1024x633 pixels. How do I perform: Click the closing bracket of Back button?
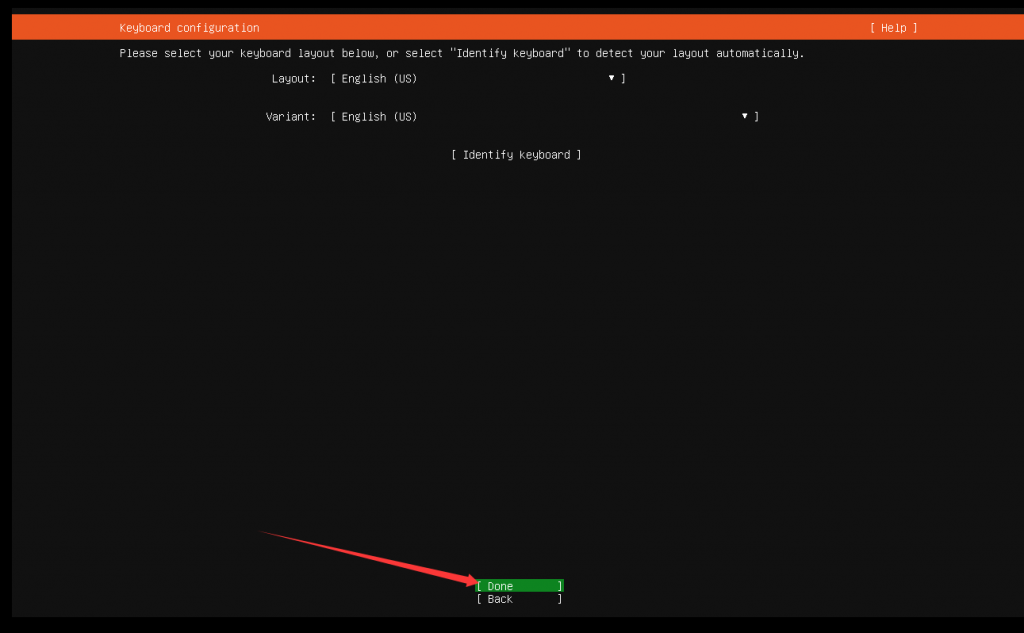point(560,599)
